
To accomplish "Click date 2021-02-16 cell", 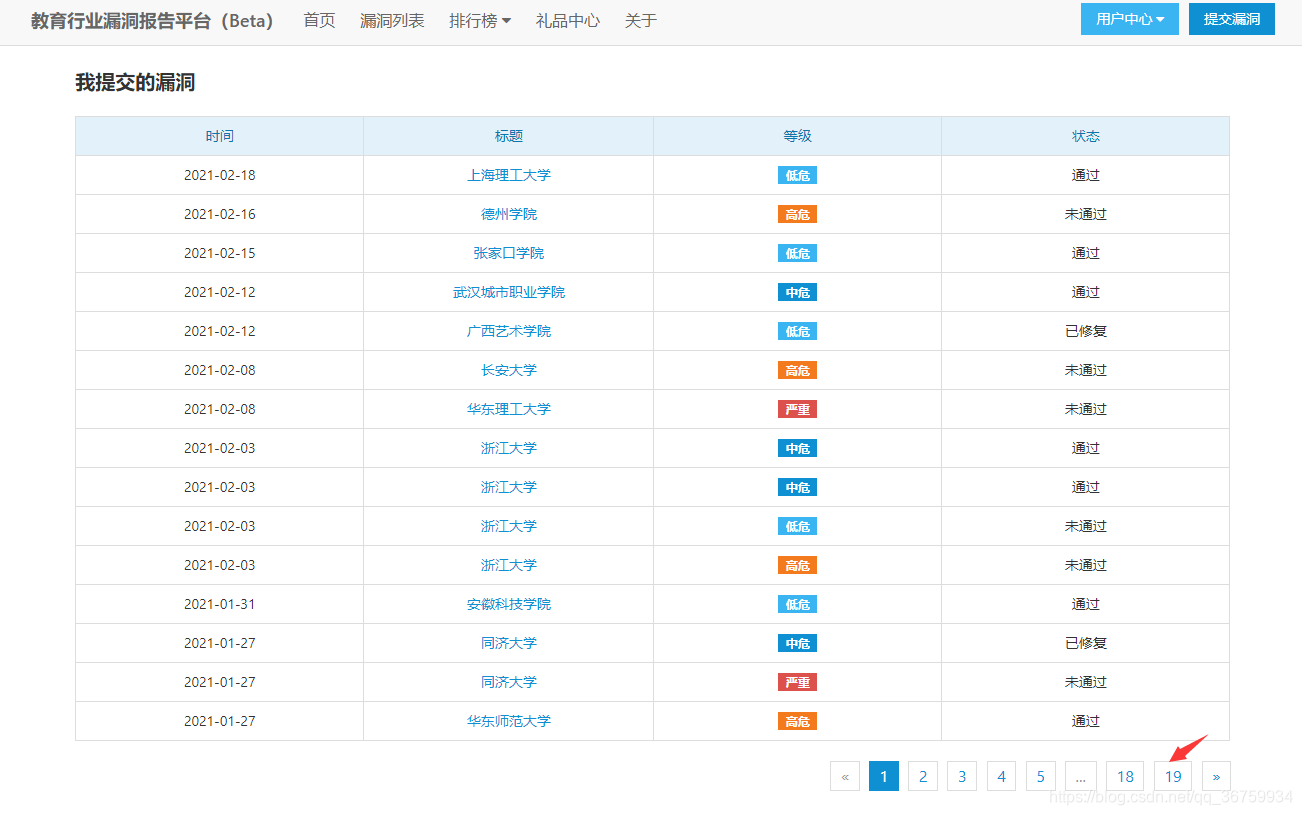I will pos(220,214).
